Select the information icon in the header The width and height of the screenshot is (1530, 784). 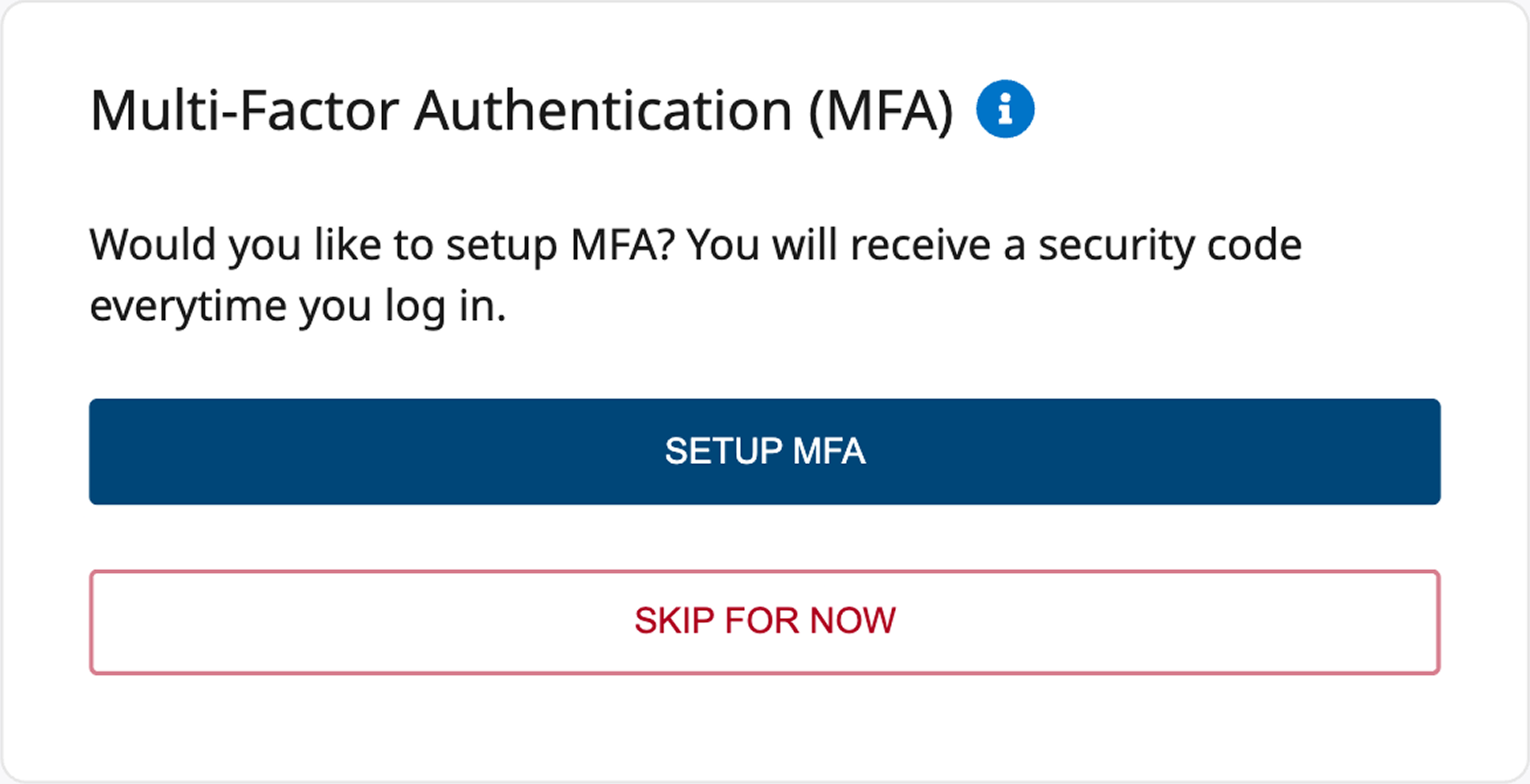click(1005, 109)
